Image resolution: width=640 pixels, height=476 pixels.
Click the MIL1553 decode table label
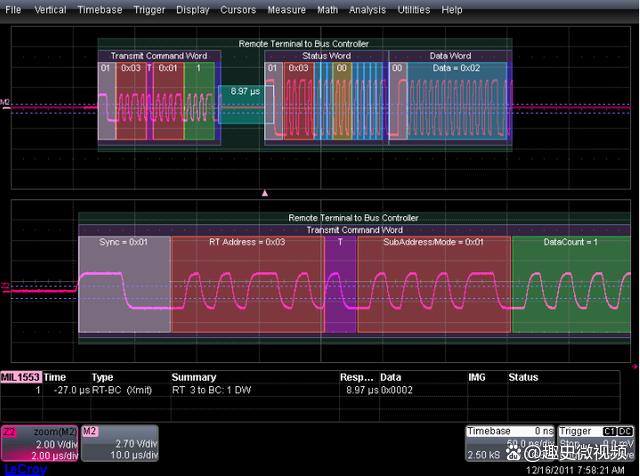point(20,378)
